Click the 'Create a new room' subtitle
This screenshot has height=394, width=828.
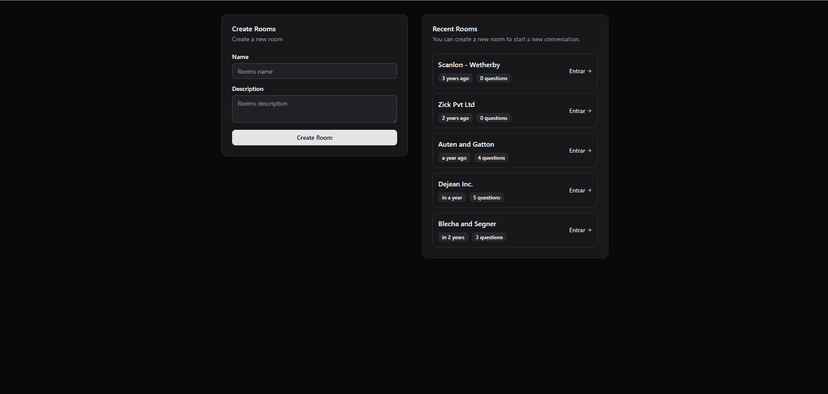(257, 39)
